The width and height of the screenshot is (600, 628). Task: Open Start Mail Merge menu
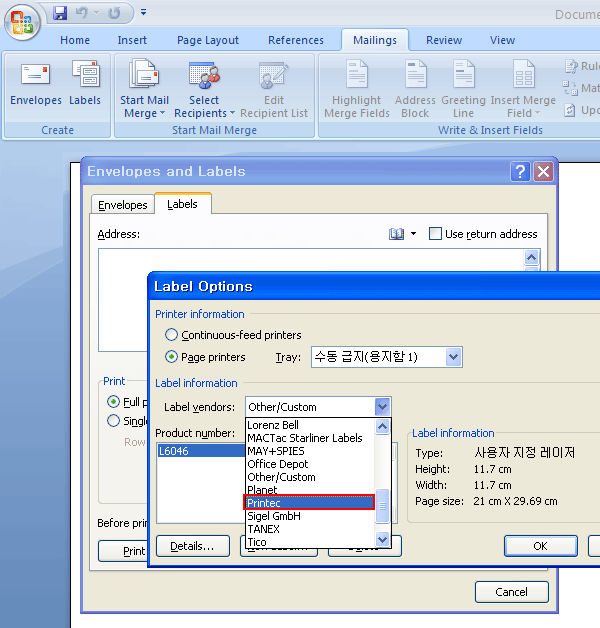(144, 89)
